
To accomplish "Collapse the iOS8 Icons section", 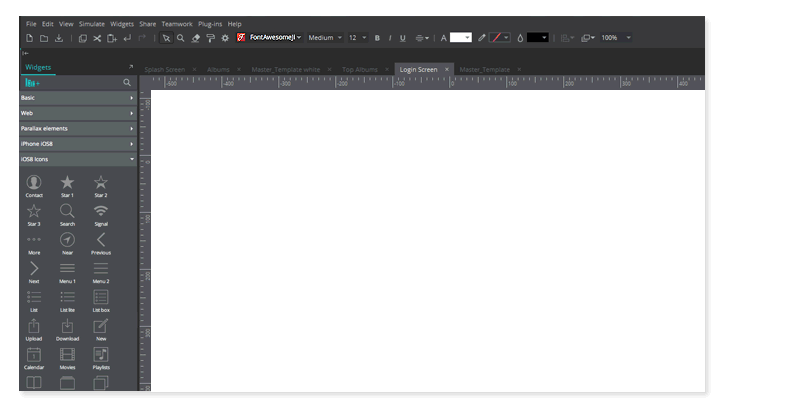I will coord(78,159).
